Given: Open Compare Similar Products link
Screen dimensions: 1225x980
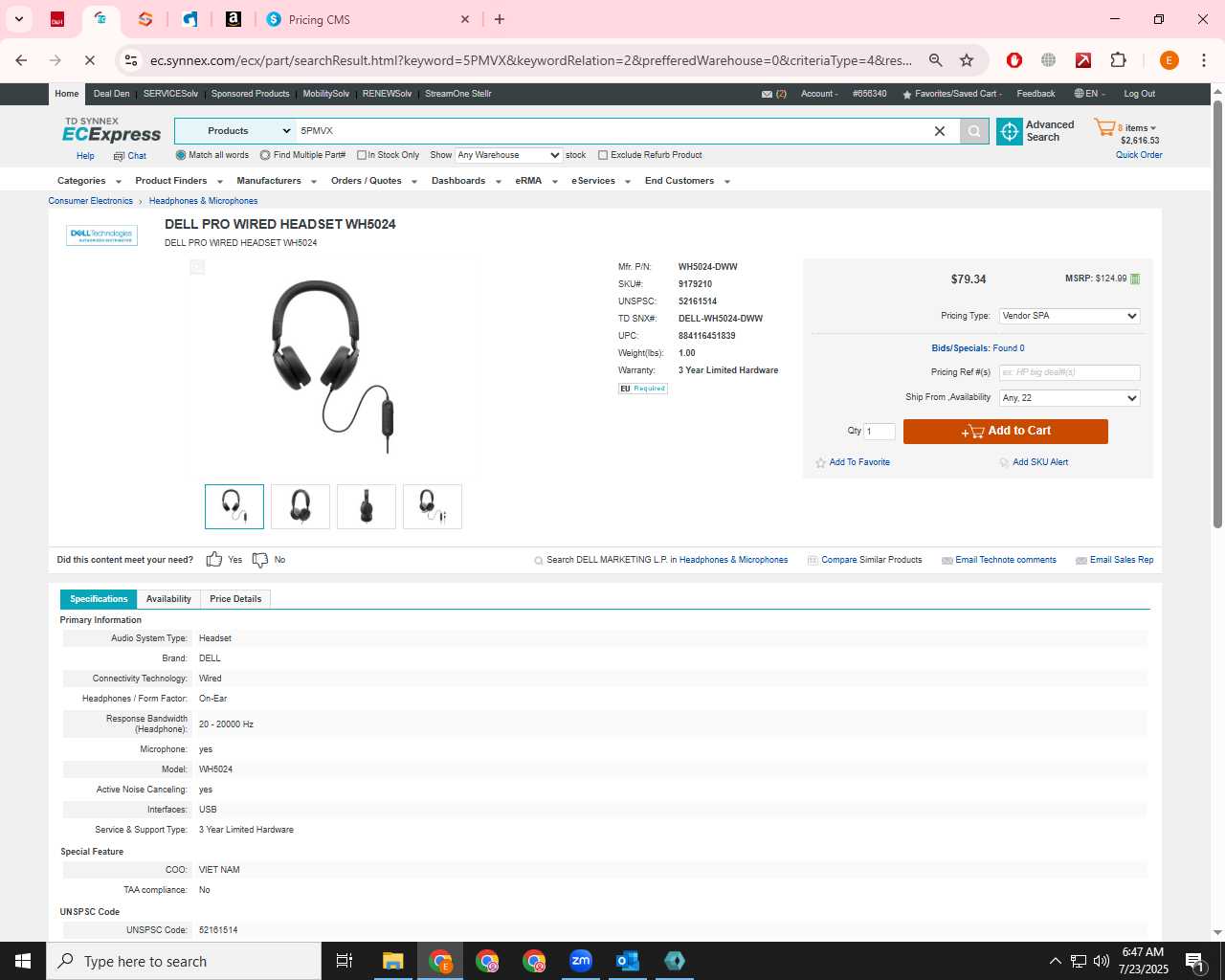Looking at the screenshot, I should 872,560.
